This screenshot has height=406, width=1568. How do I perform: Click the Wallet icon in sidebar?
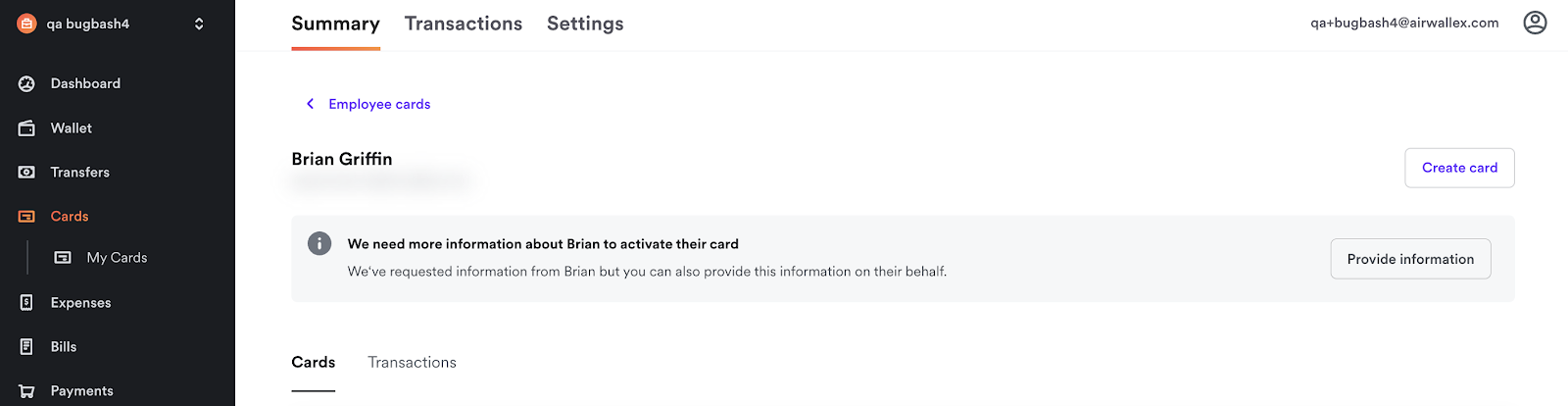coord(26,128)
